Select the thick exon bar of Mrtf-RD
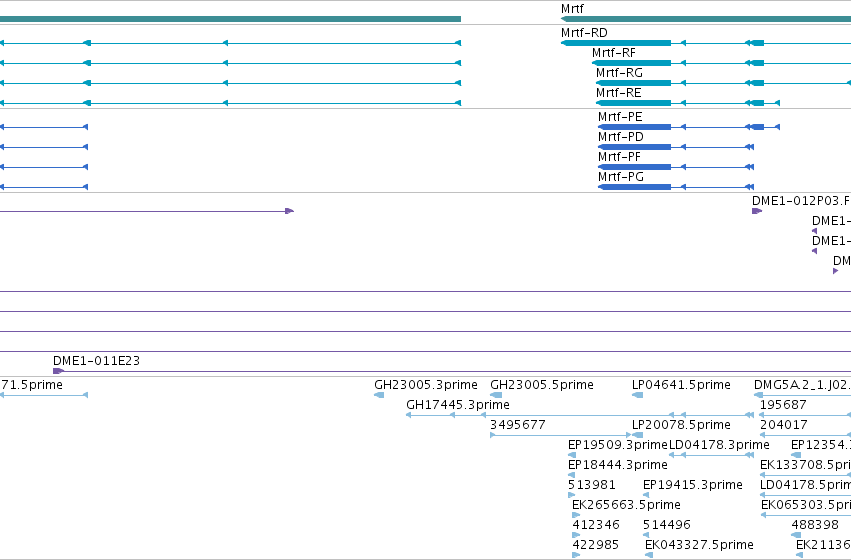 point(616,43)
